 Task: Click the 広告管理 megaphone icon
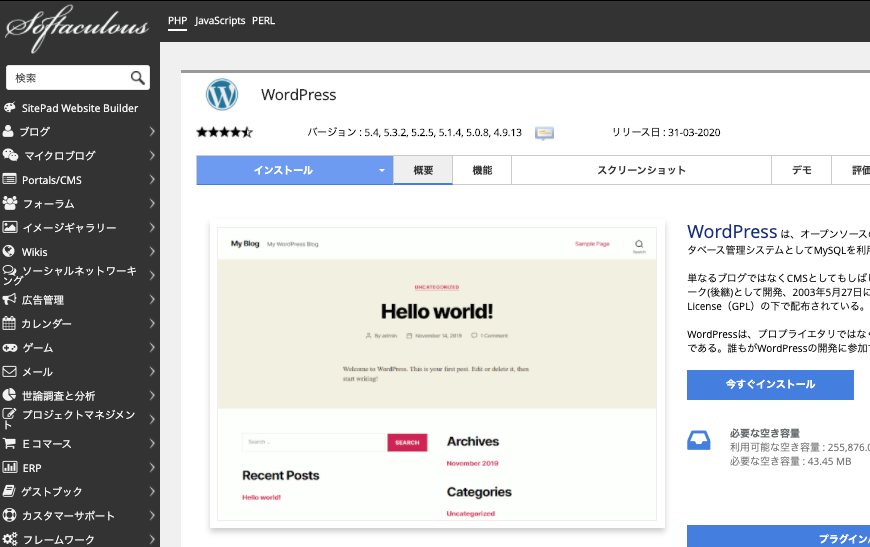(x=9, y=300)
